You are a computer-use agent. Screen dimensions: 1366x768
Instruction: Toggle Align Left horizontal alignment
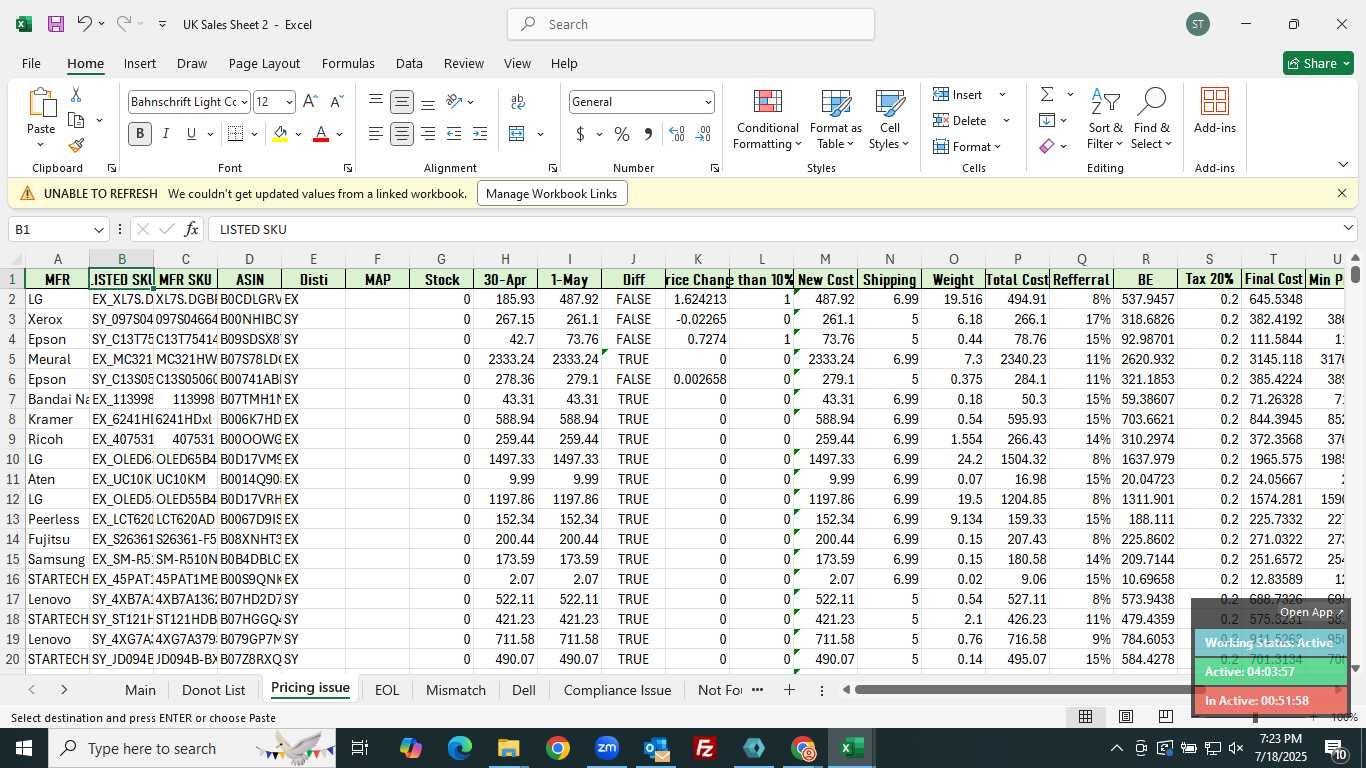pos(376,134)
